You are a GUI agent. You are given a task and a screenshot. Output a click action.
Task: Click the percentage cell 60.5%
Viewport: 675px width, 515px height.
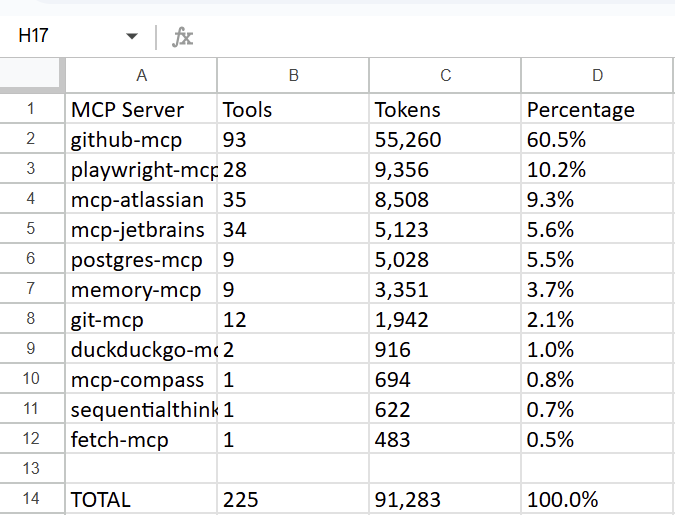click(597, 139)
